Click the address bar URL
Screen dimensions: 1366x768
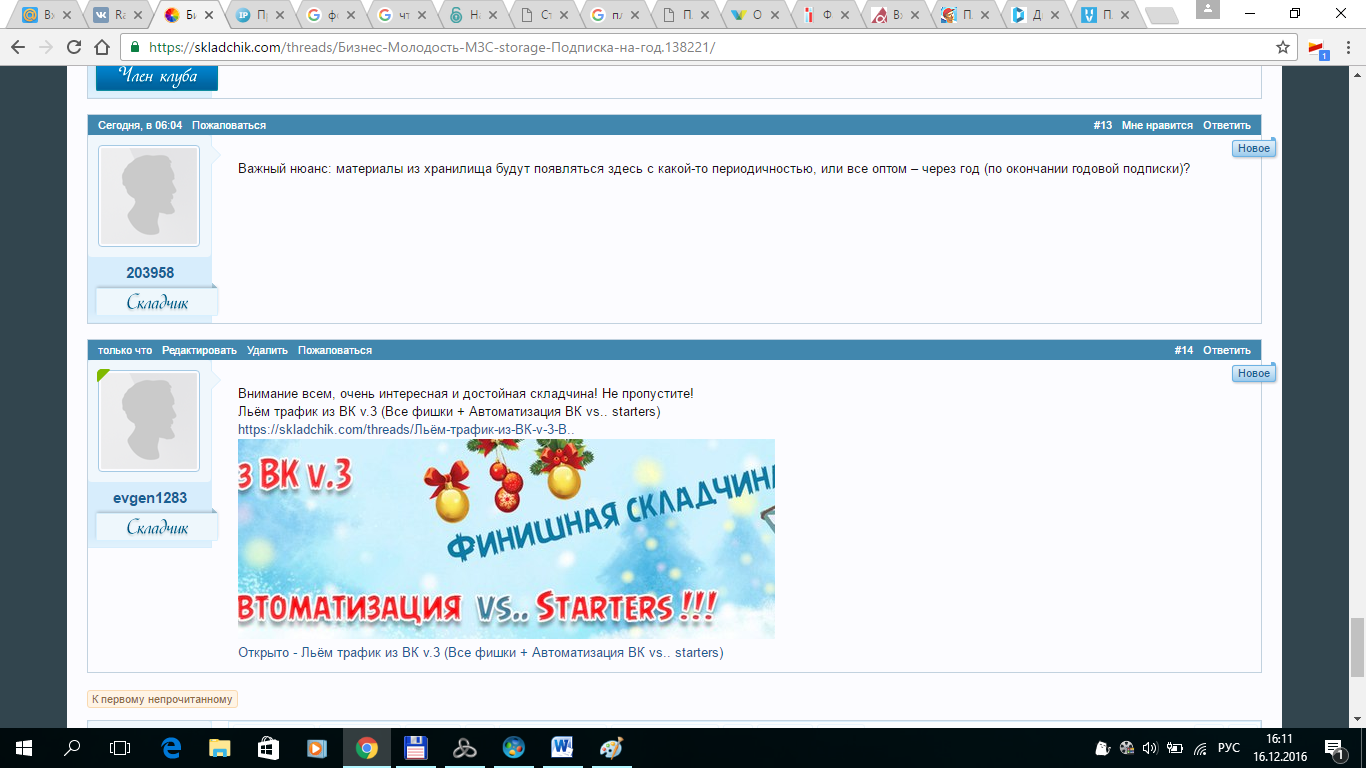pyautogui.click(x=432, y=47)
